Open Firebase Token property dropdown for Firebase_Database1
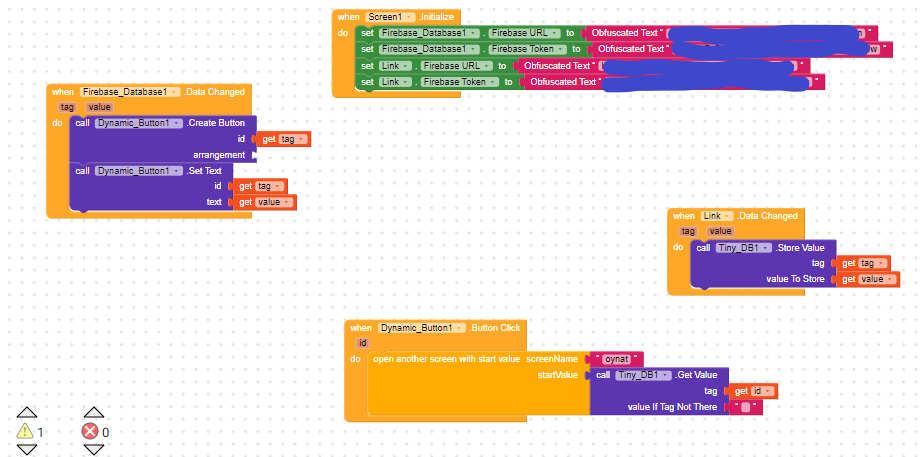This screenshot has height=457, width=920. coord(529,49)
